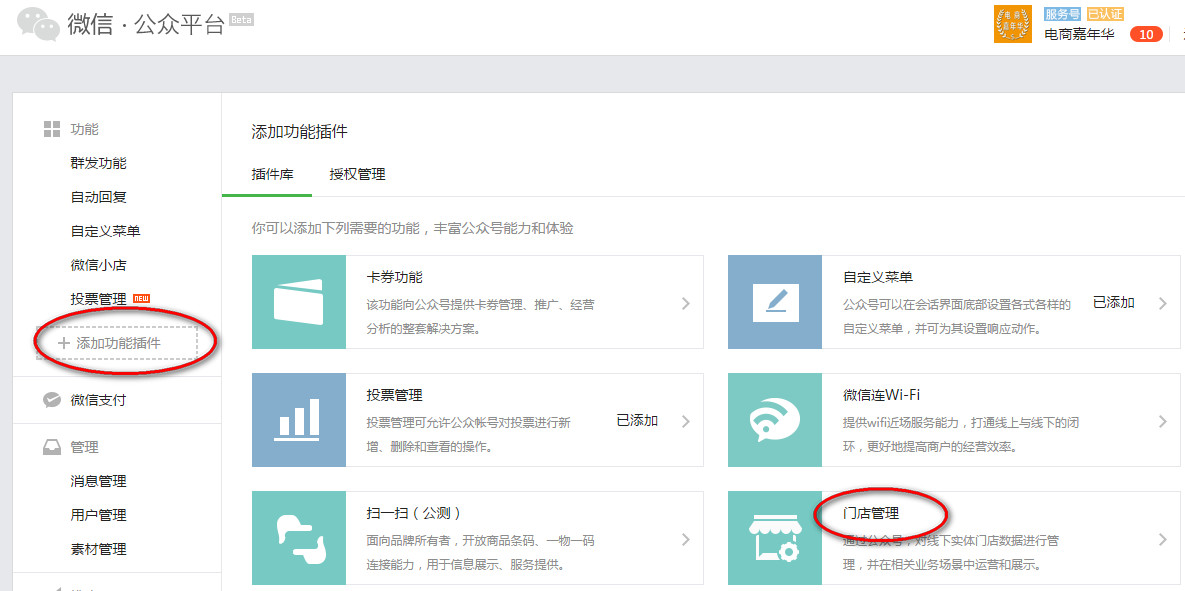Click the 投票管理 bar chart icon tile

299,419
